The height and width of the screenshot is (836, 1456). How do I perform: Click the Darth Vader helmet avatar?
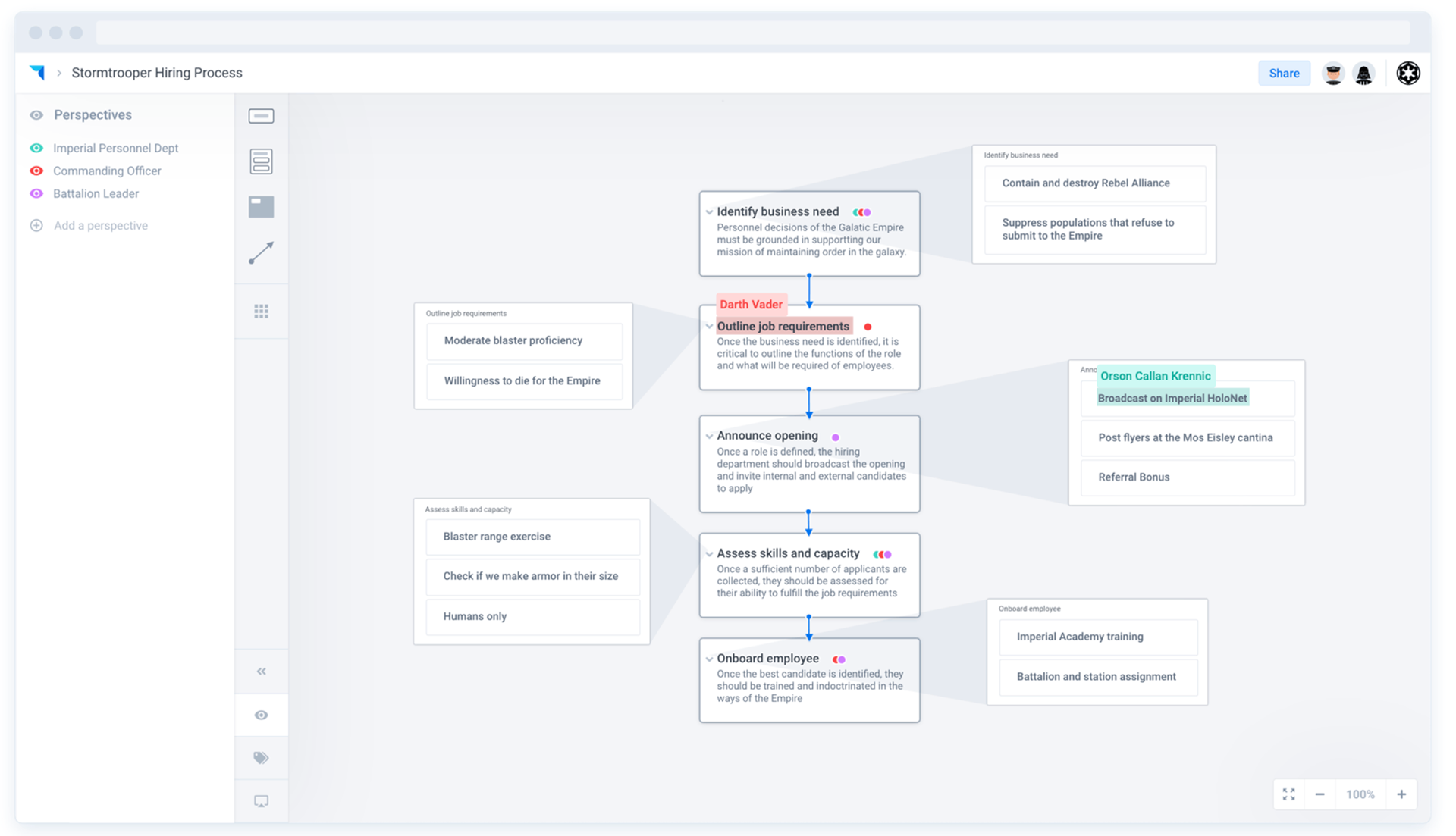[x=1363, y=74]
